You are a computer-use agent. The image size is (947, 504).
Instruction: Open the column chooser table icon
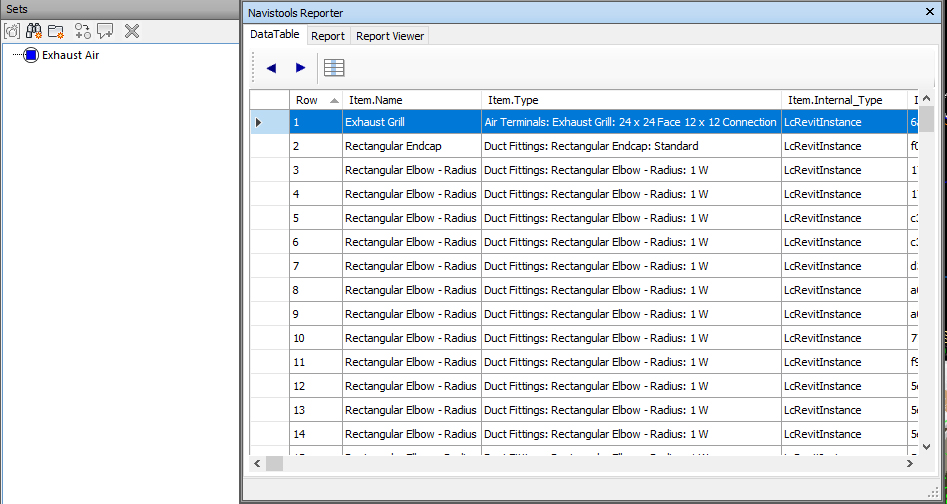coord(334,68)
